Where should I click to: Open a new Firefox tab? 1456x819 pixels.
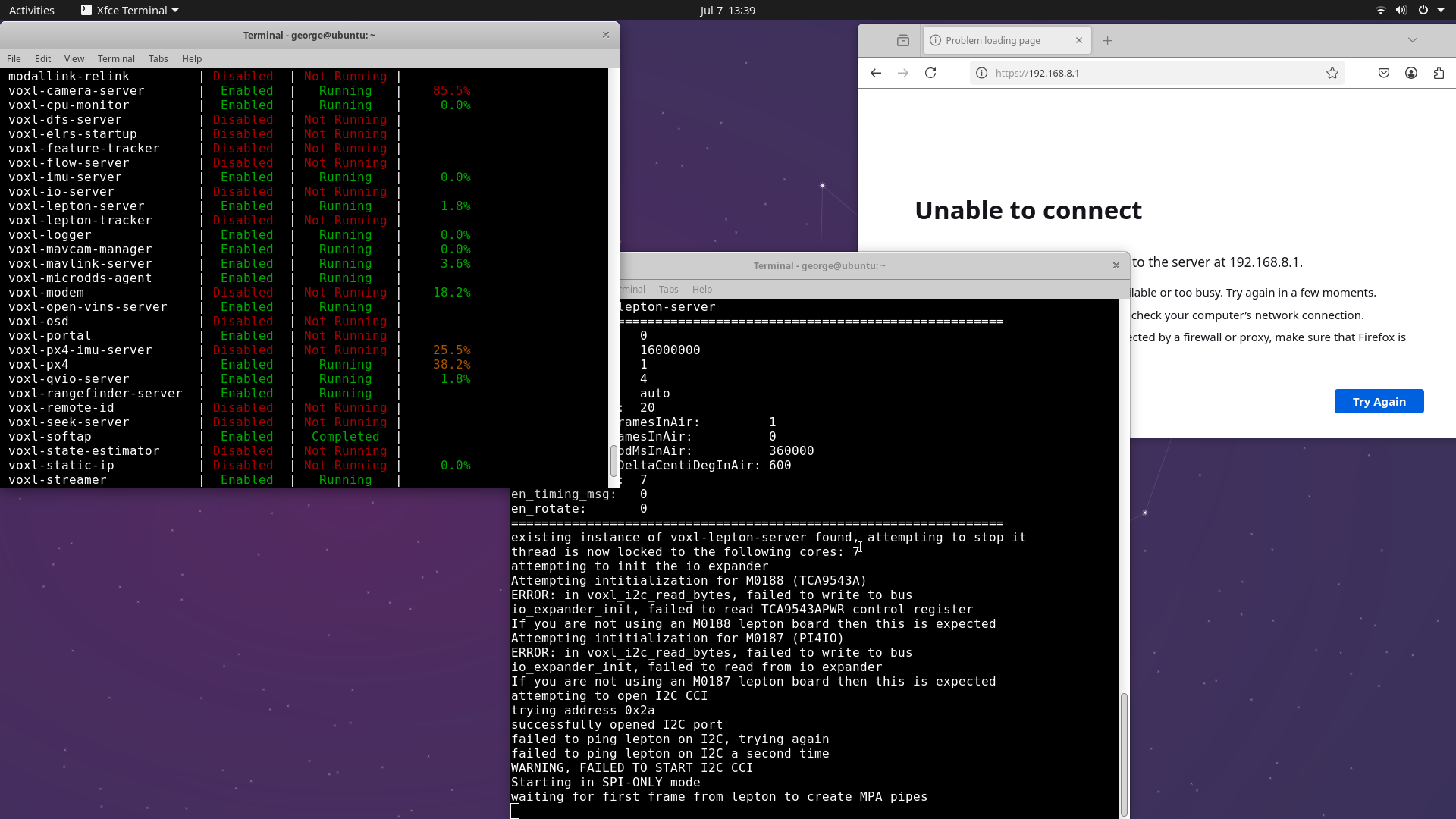1107,40
